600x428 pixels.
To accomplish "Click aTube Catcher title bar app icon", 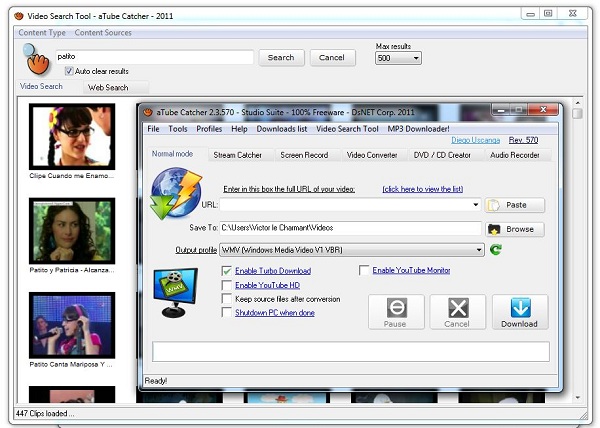I will (x=148, y=112).
